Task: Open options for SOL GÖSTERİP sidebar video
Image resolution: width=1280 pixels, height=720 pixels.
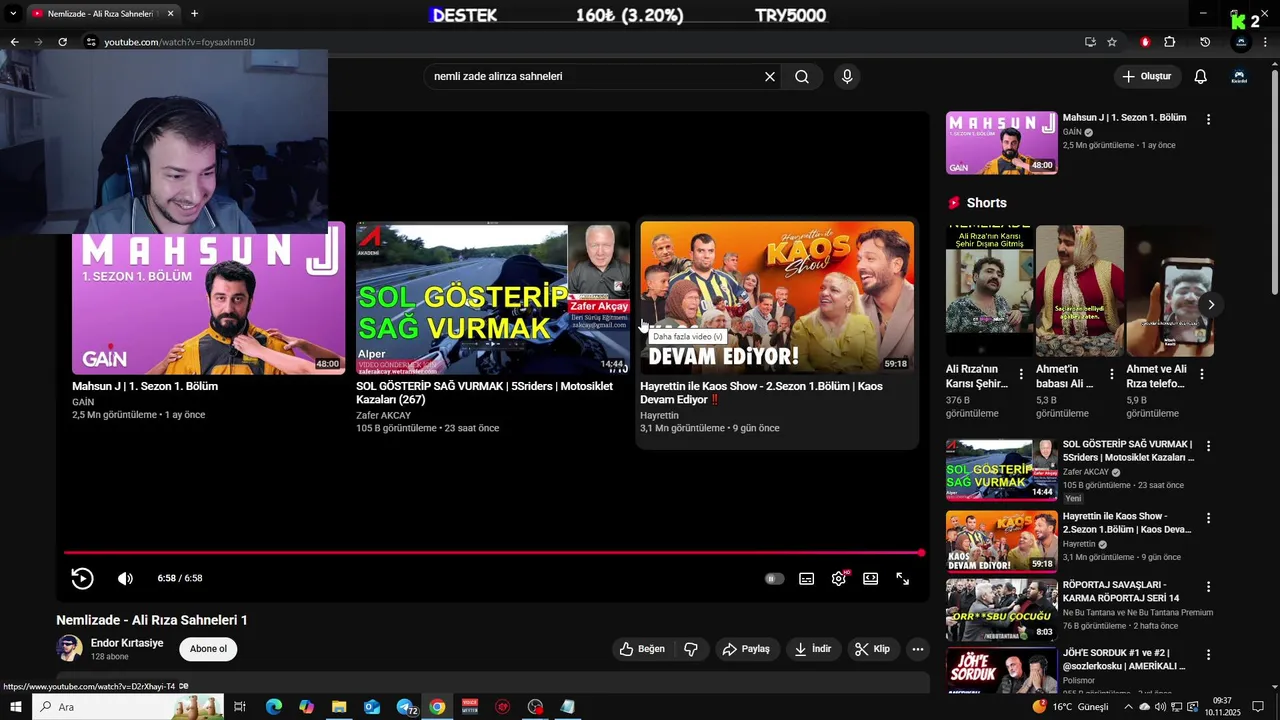Action: point(1208,446)
